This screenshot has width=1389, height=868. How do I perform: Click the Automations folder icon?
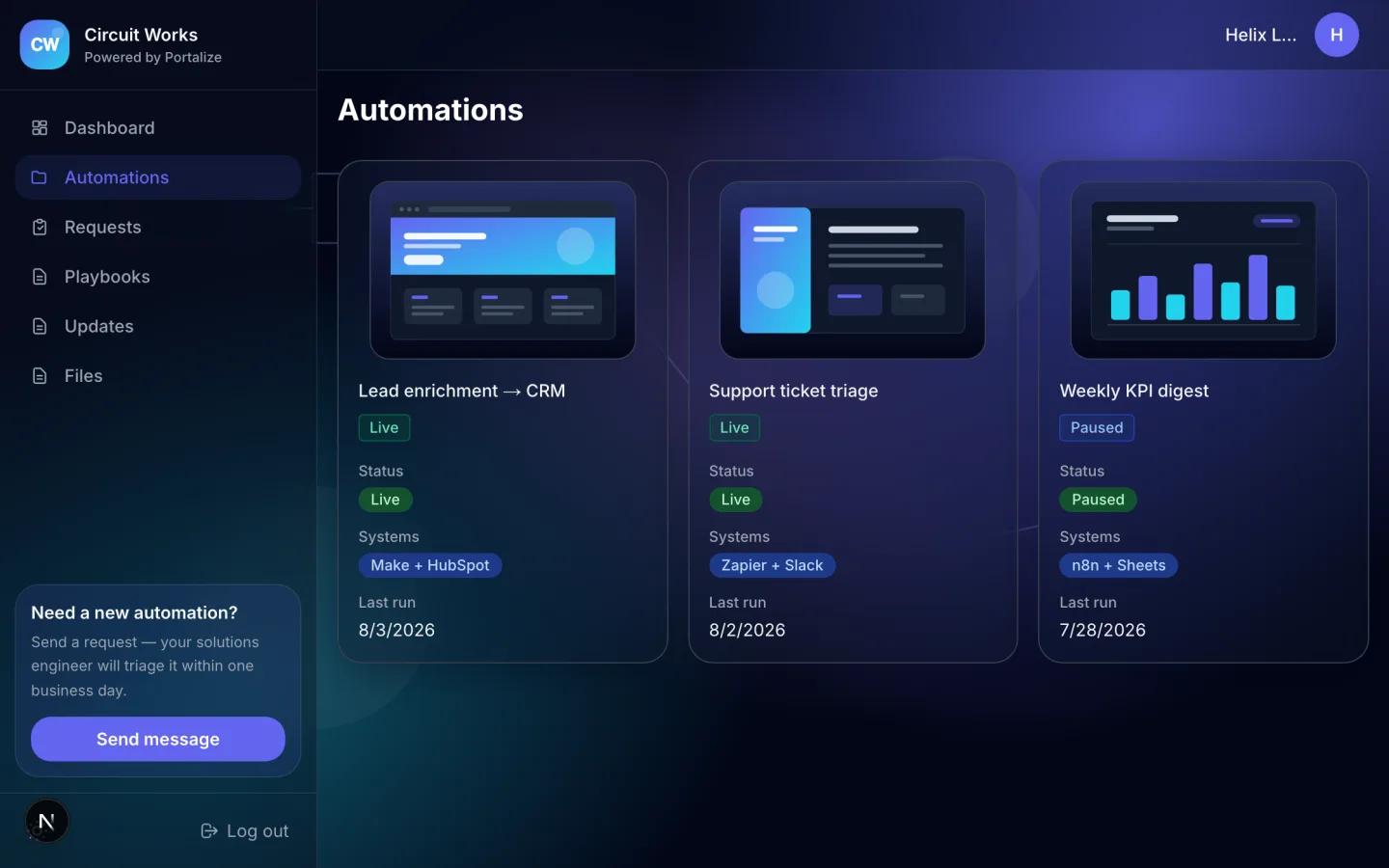point(40,177)
